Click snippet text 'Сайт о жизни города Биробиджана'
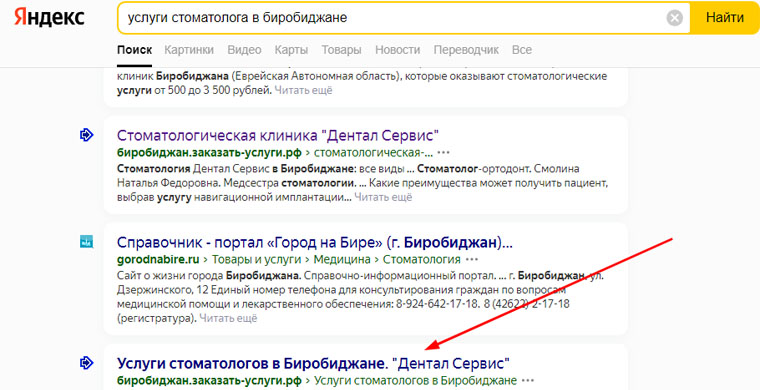 (x=209, y=276)
